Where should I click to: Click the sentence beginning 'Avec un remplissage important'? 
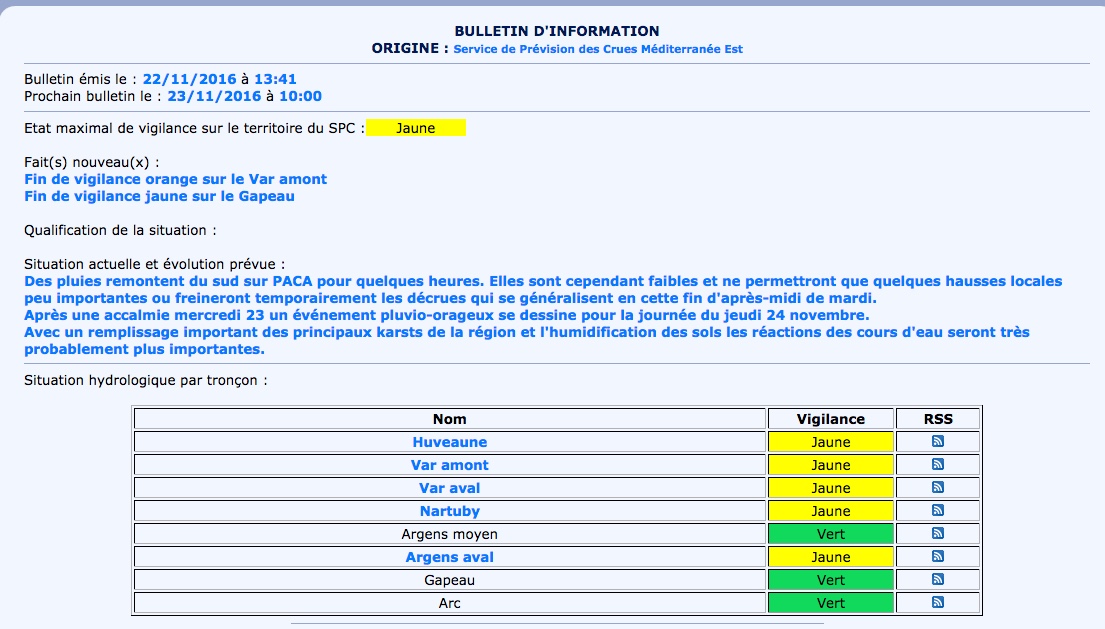tap(527, 341)
